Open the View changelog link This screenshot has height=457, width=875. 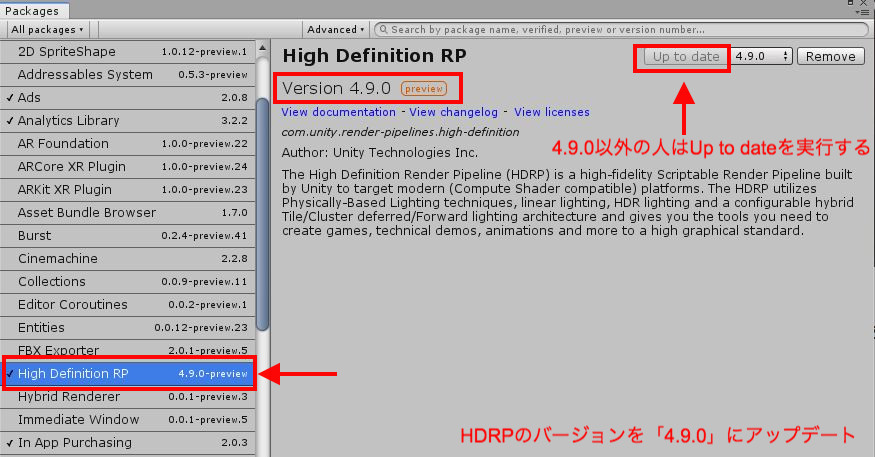point(453,112)
